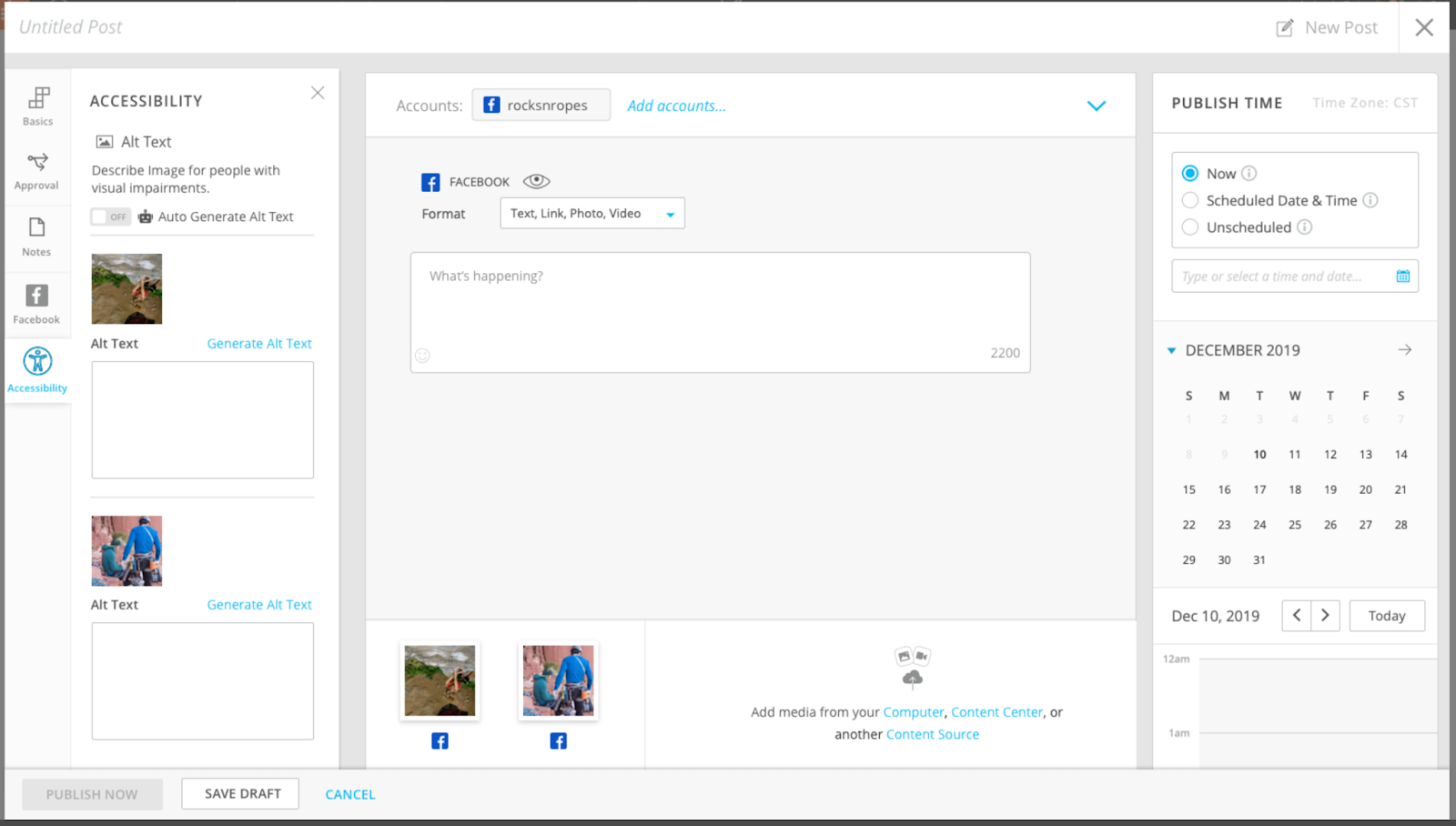This screenshot has height=826, width=1456.
Task: Open the emoji picker in the post composer
Action: [x=422, y=356]
